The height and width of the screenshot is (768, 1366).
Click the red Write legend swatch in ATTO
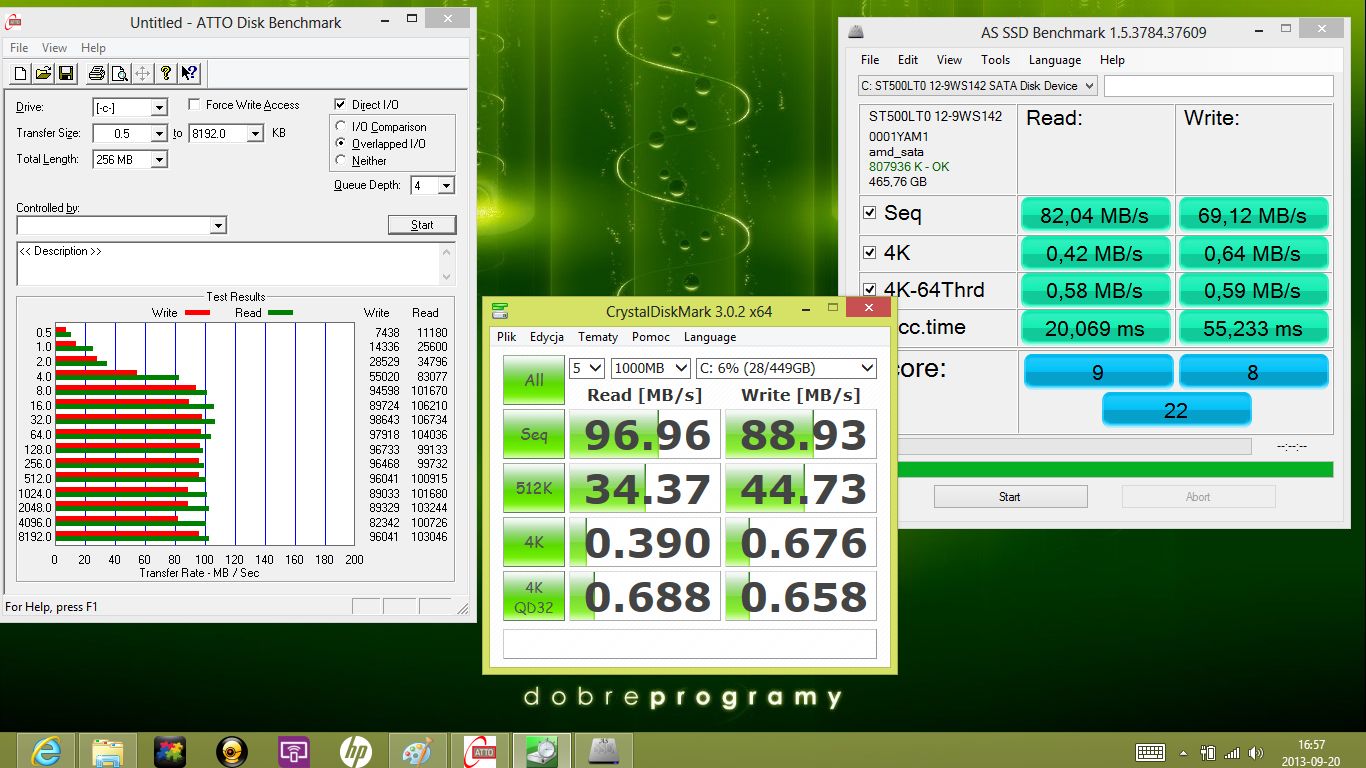[197, 313]
